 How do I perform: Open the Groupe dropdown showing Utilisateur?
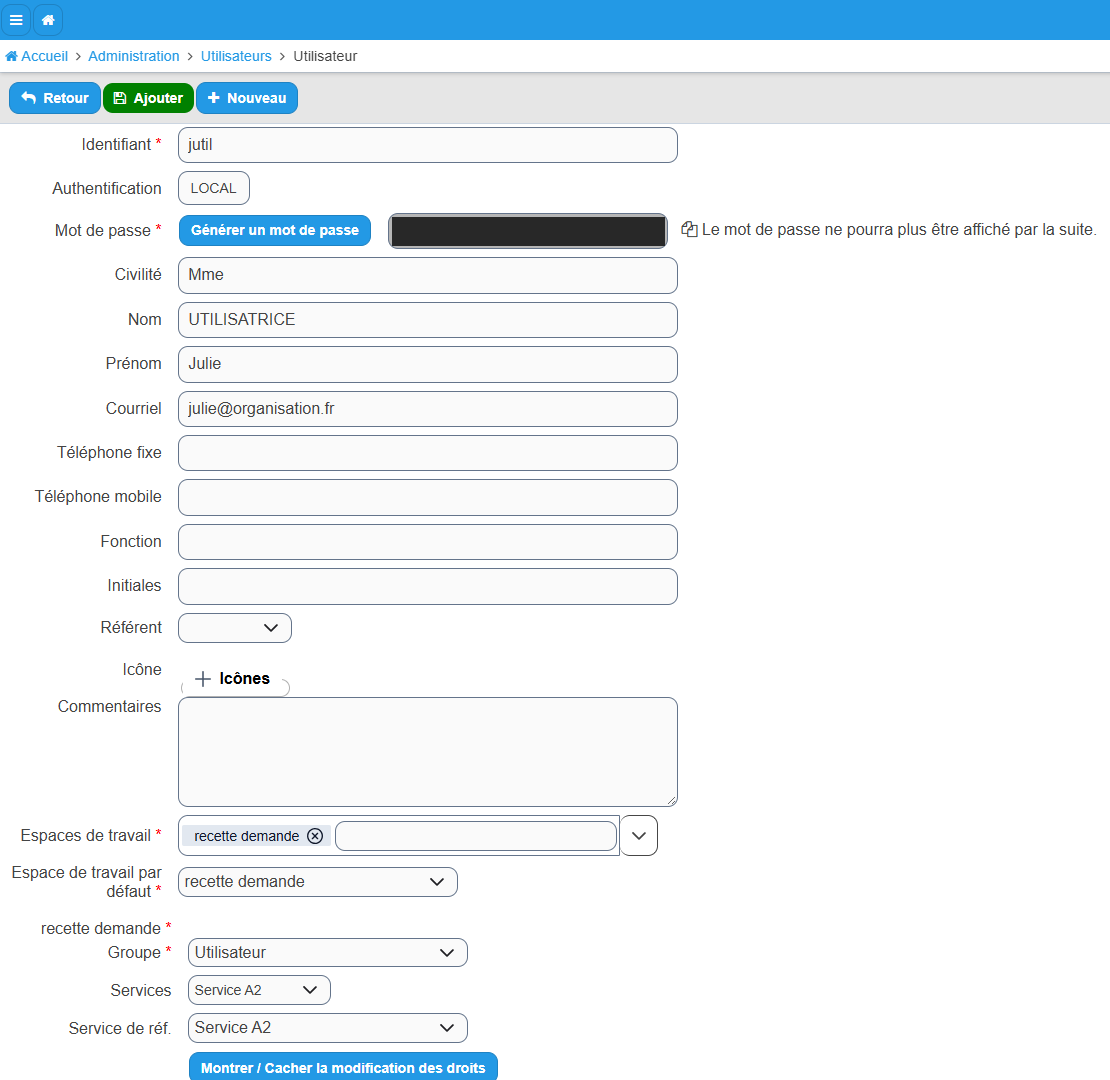coord(328,953)
